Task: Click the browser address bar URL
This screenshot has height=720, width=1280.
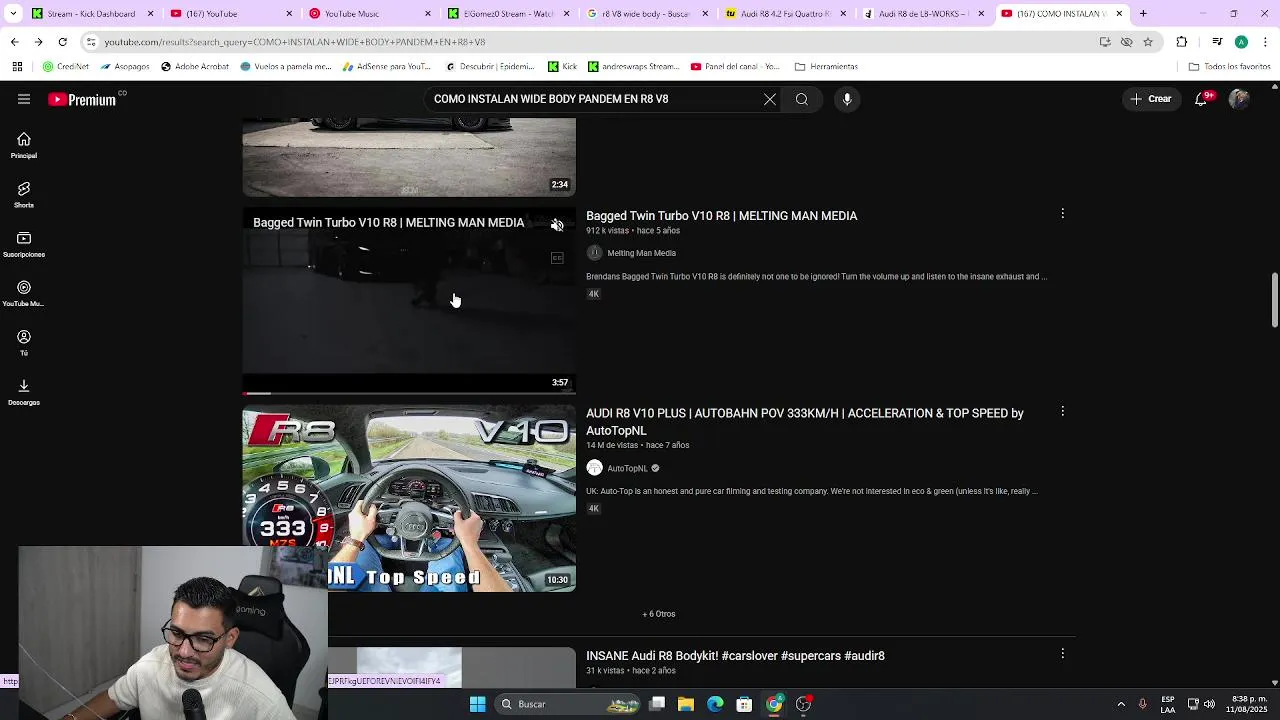Action: pyautogui.click(x=295, y=42)
